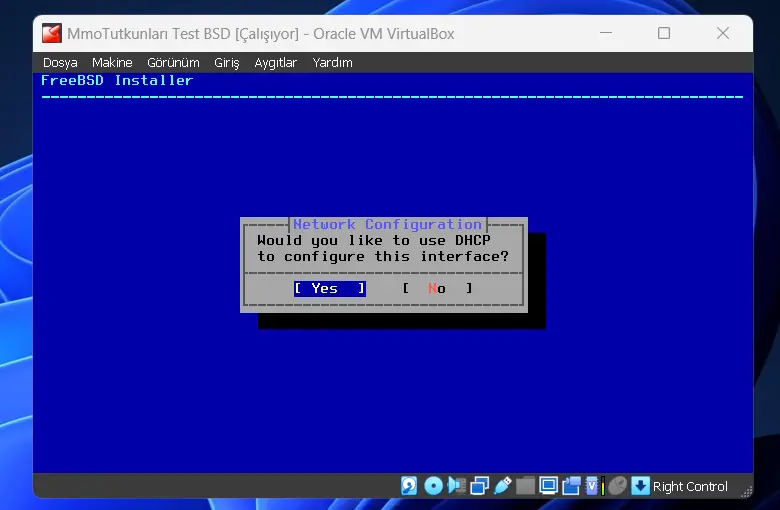The image size is (780, 510).
Task: Click the resize grip in the status bar
Action: 746,492
